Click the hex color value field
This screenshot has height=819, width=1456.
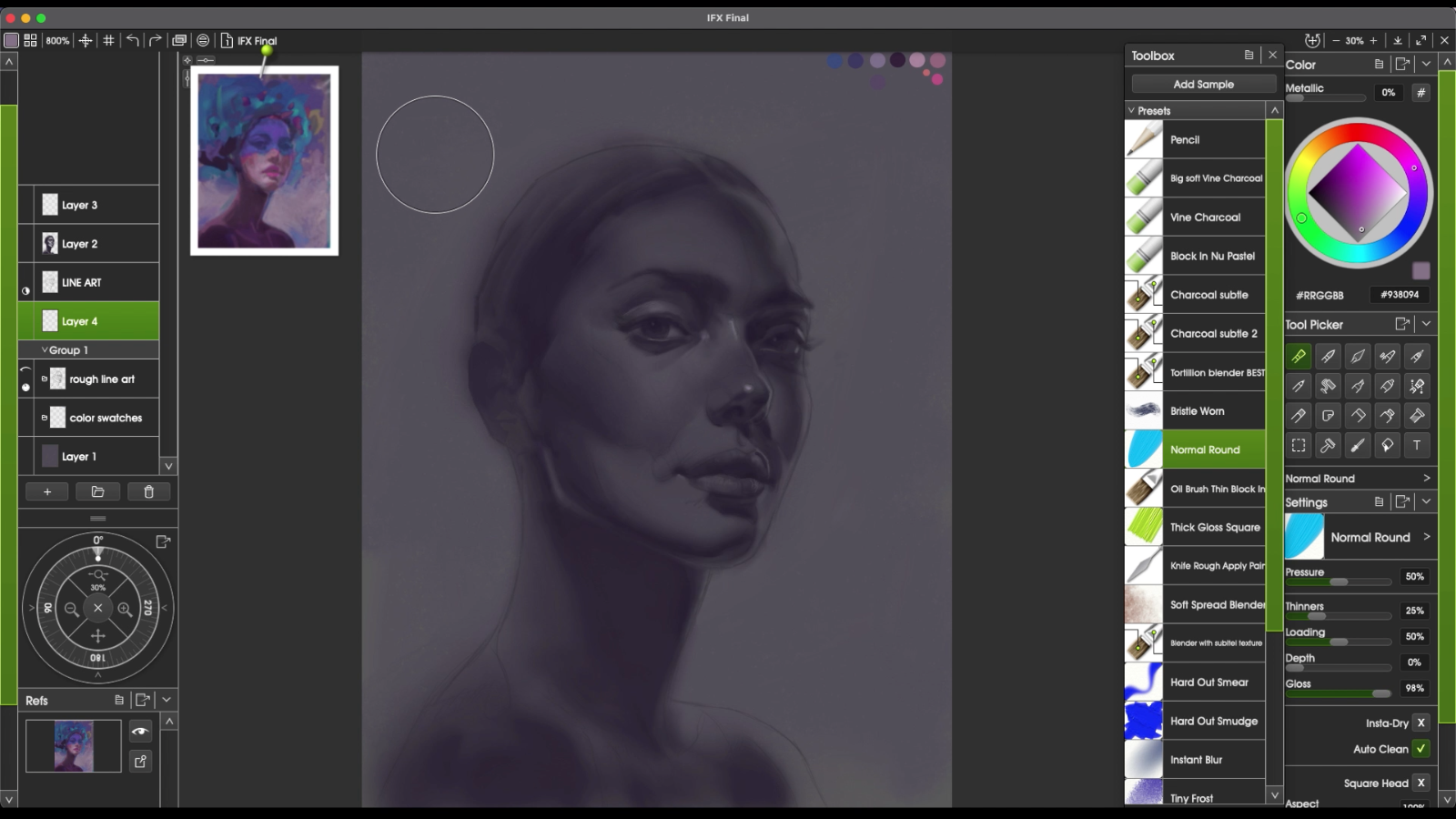(1399, 295)
